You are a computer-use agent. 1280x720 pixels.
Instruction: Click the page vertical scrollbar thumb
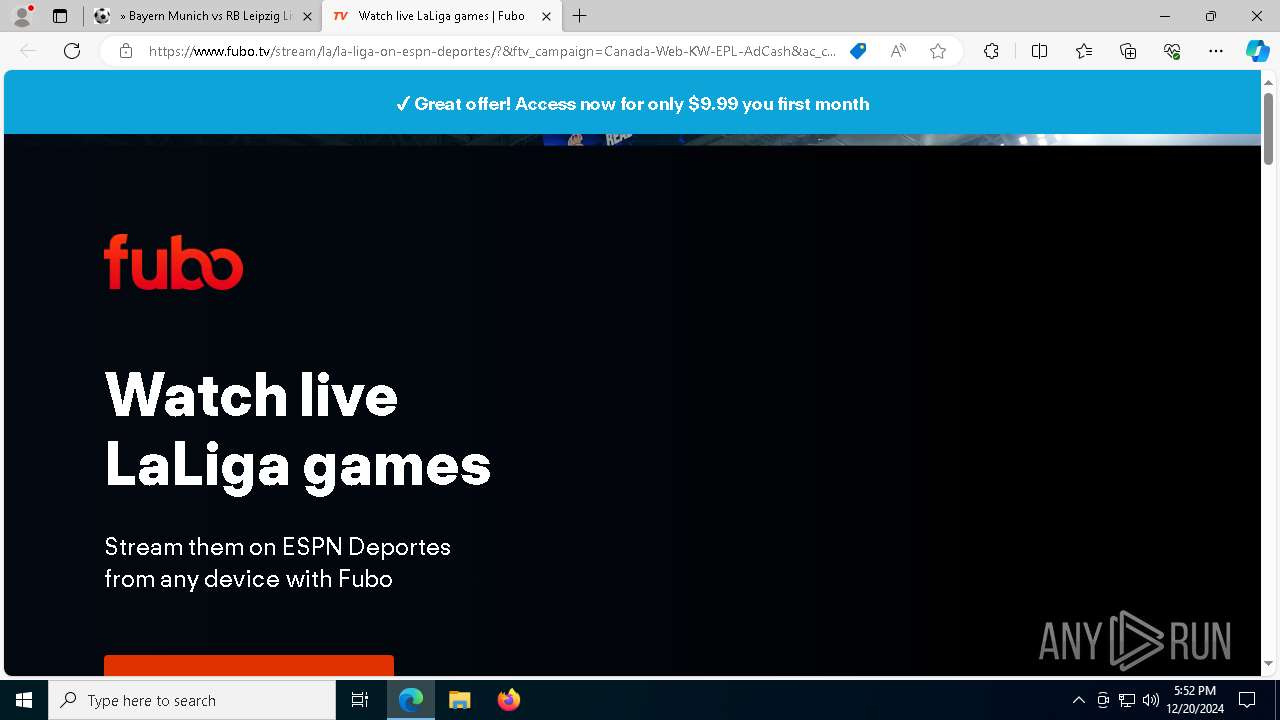(x=1268, y=128)
